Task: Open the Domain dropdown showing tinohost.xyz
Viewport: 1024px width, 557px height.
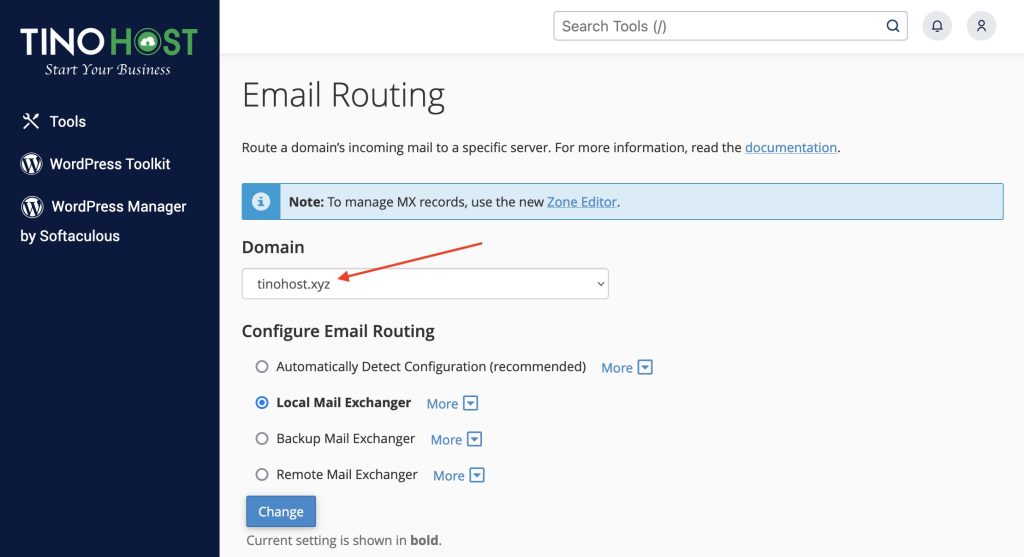Action: pyautogui.click(x=425, y=283)
